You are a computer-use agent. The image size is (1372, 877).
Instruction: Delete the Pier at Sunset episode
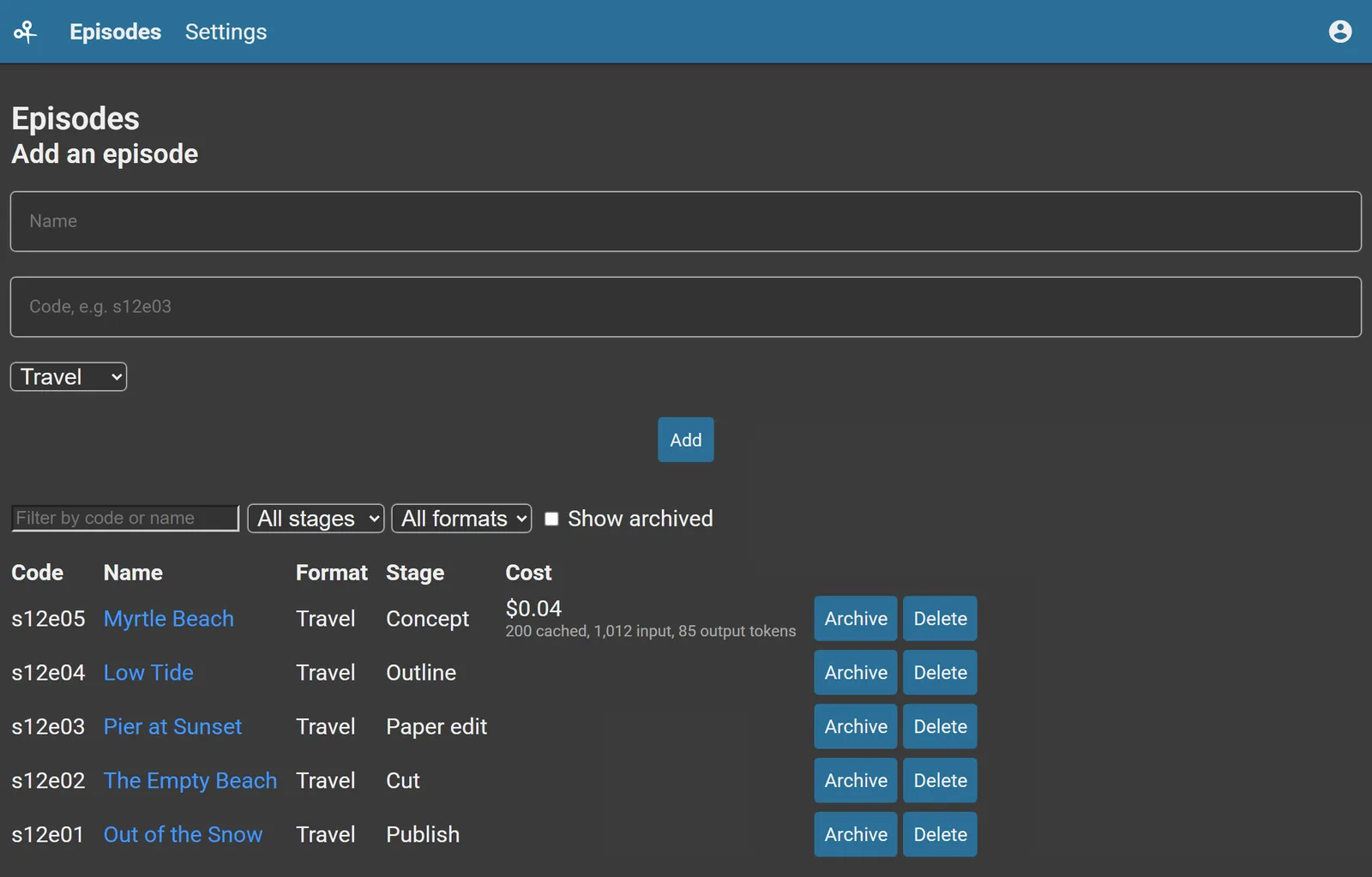tap(940, 726)
